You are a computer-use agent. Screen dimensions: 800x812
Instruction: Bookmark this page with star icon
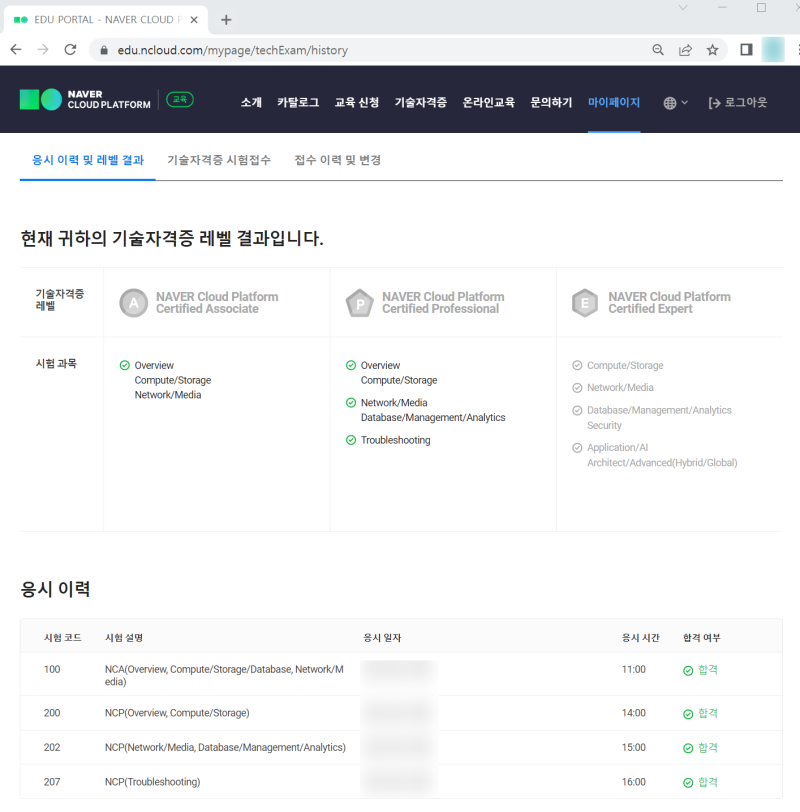[712, 50]
